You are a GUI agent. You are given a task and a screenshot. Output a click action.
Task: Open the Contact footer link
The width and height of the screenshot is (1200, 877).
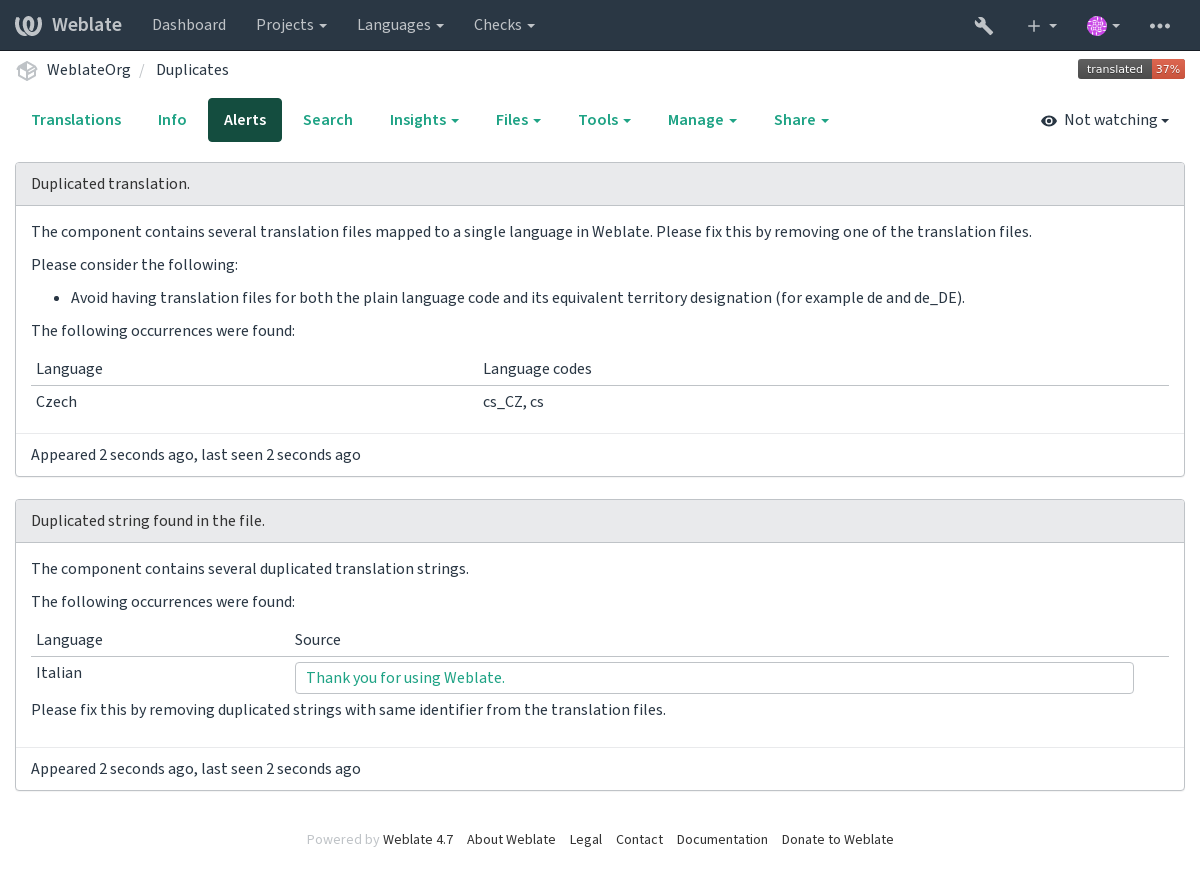(639, 840)
